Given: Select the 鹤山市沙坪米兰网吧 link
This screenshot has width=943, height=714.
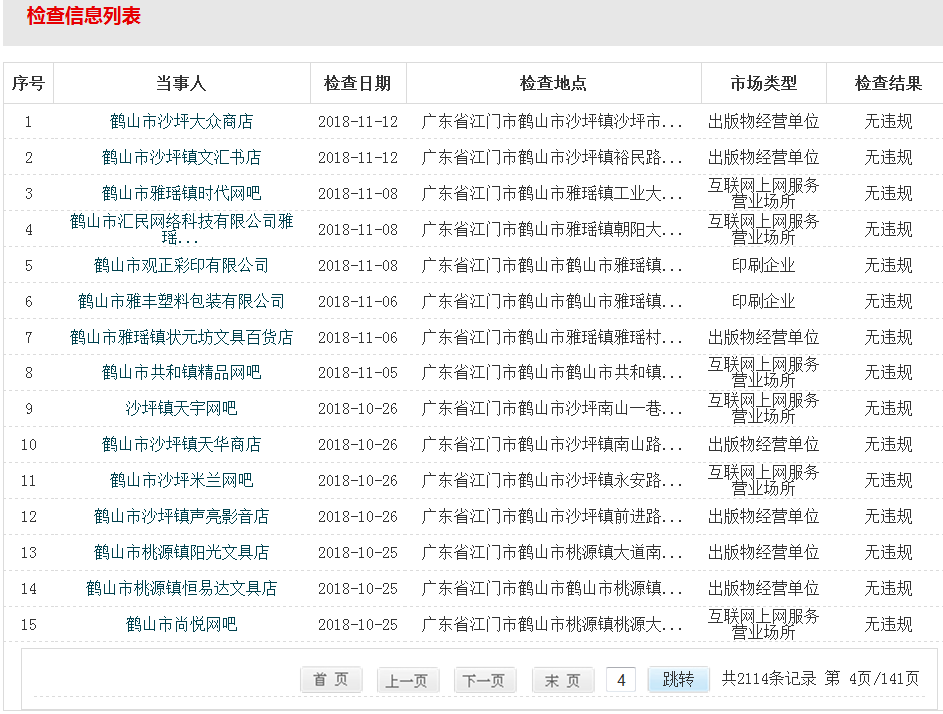Looking at the screenshot, I should click(x=181, y=480).
